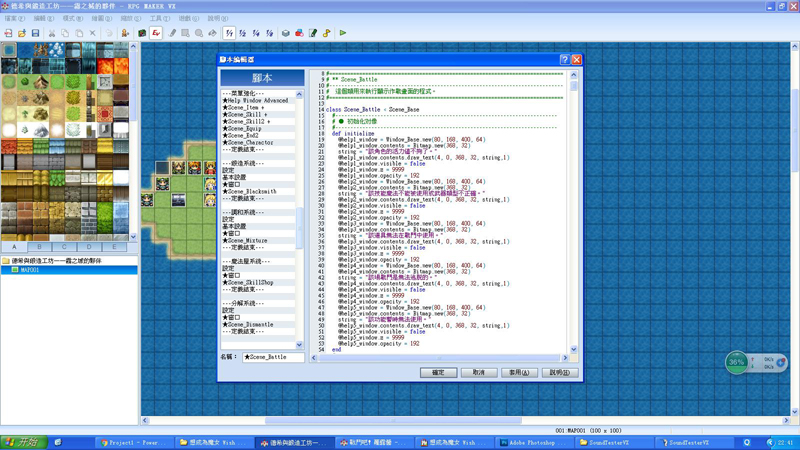Open the 遊戲(G) Game menu
The width and height of the screenshot is (800, 450).
point(189,18)
